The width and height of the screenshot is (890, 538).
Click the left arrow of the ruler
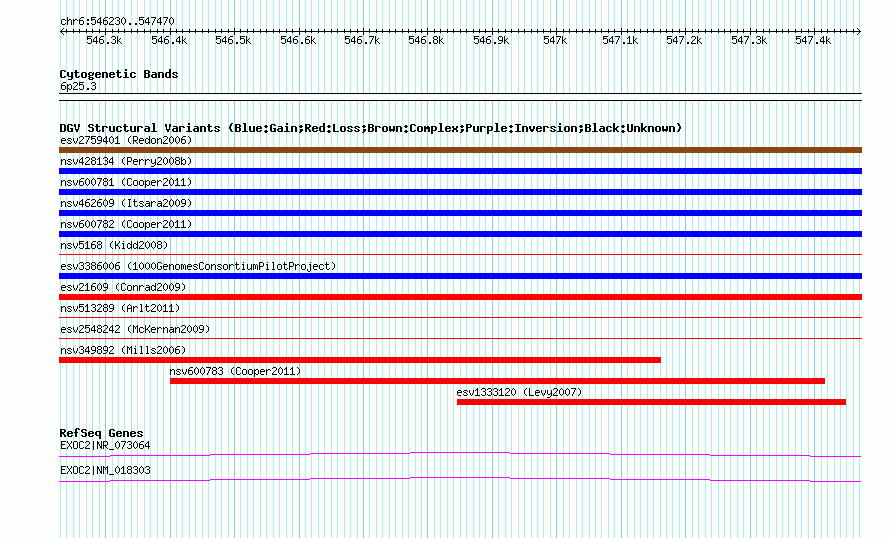(62, 31)
